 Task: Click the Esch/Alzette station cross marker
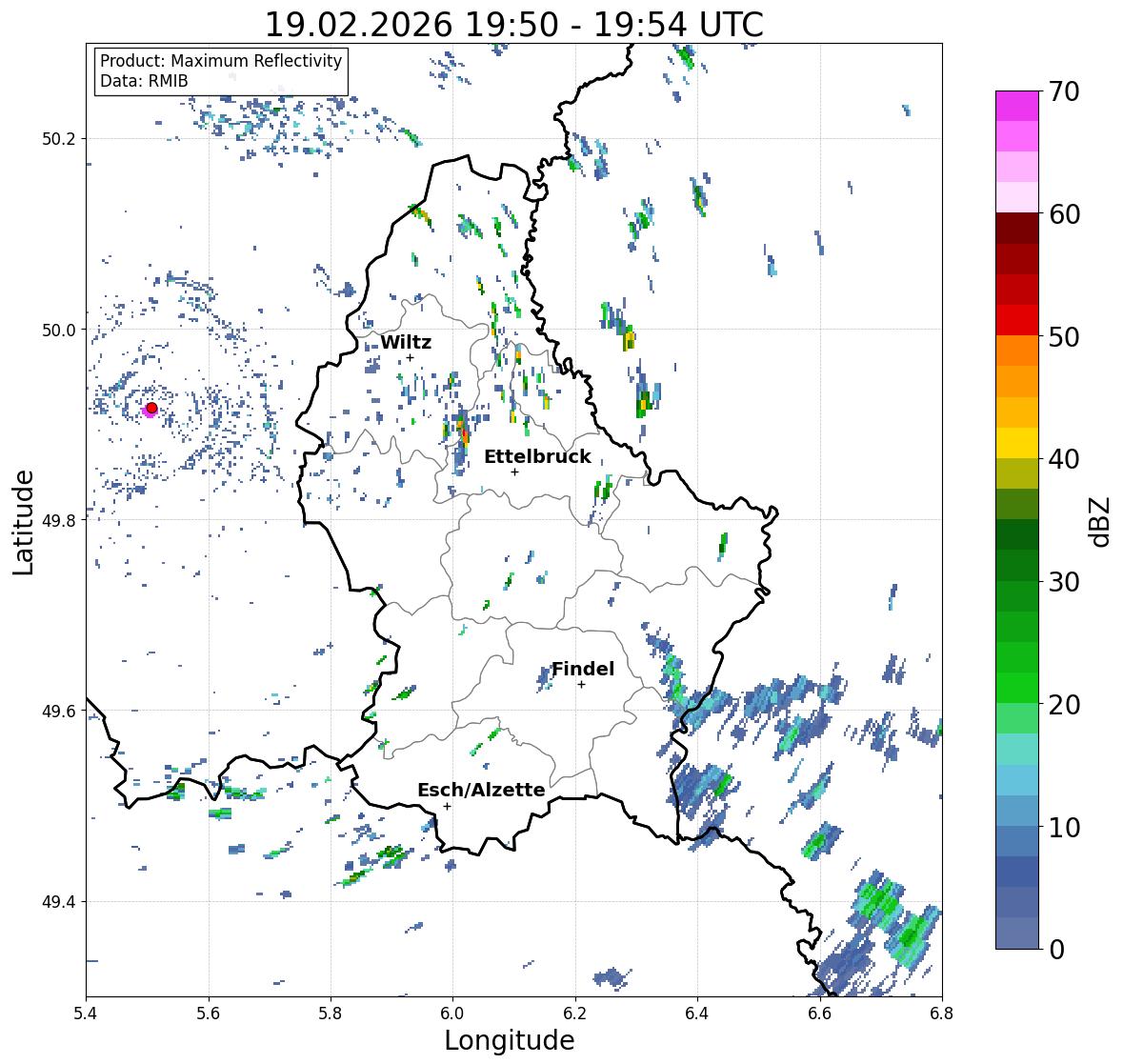click(x=447, y=806)
